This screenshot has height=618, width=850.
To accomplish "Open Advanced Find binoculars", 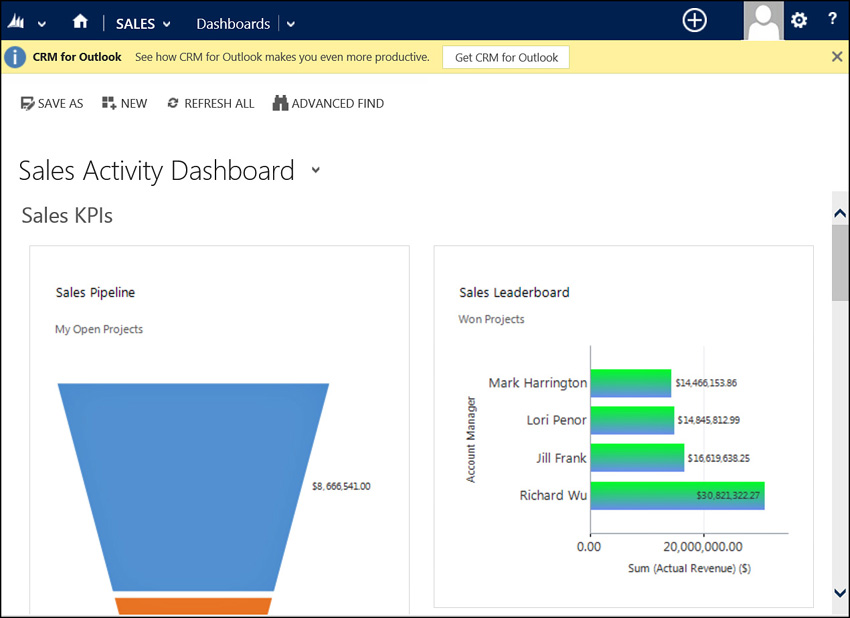I will 328,103.
